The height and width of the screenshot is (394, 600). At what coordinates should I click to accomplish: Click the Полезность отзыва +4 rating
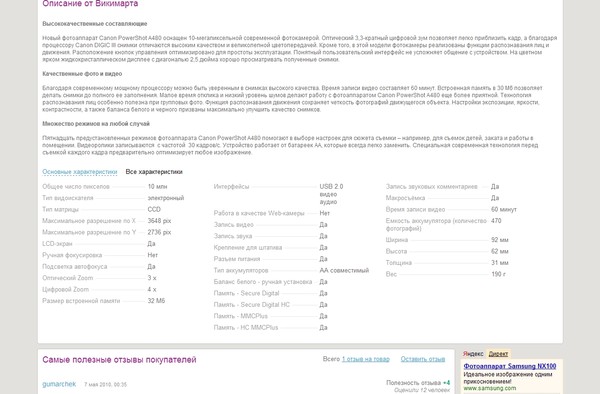pyautogui.click(x=418, y=383)
